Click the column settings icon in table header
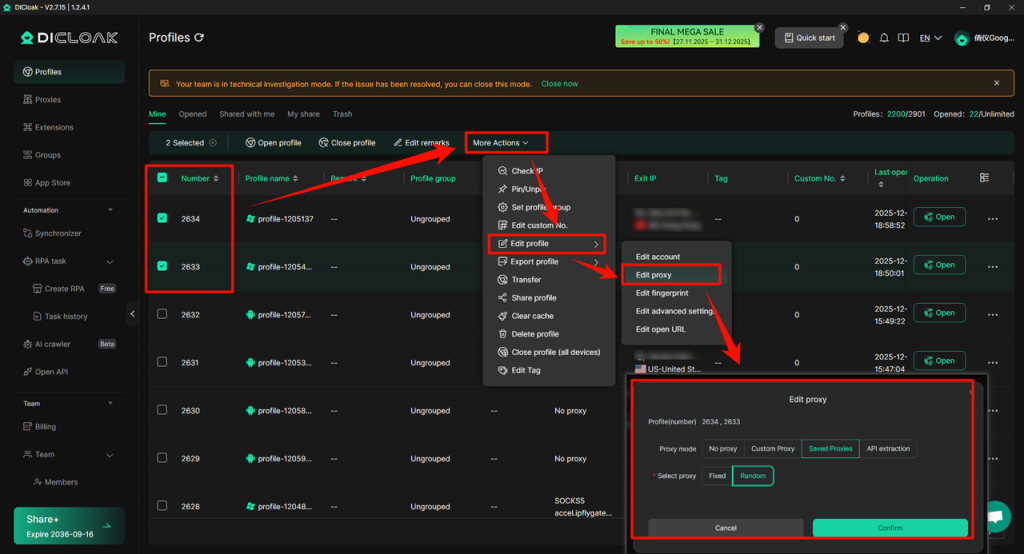1024x554 pixels. [984, 178]
